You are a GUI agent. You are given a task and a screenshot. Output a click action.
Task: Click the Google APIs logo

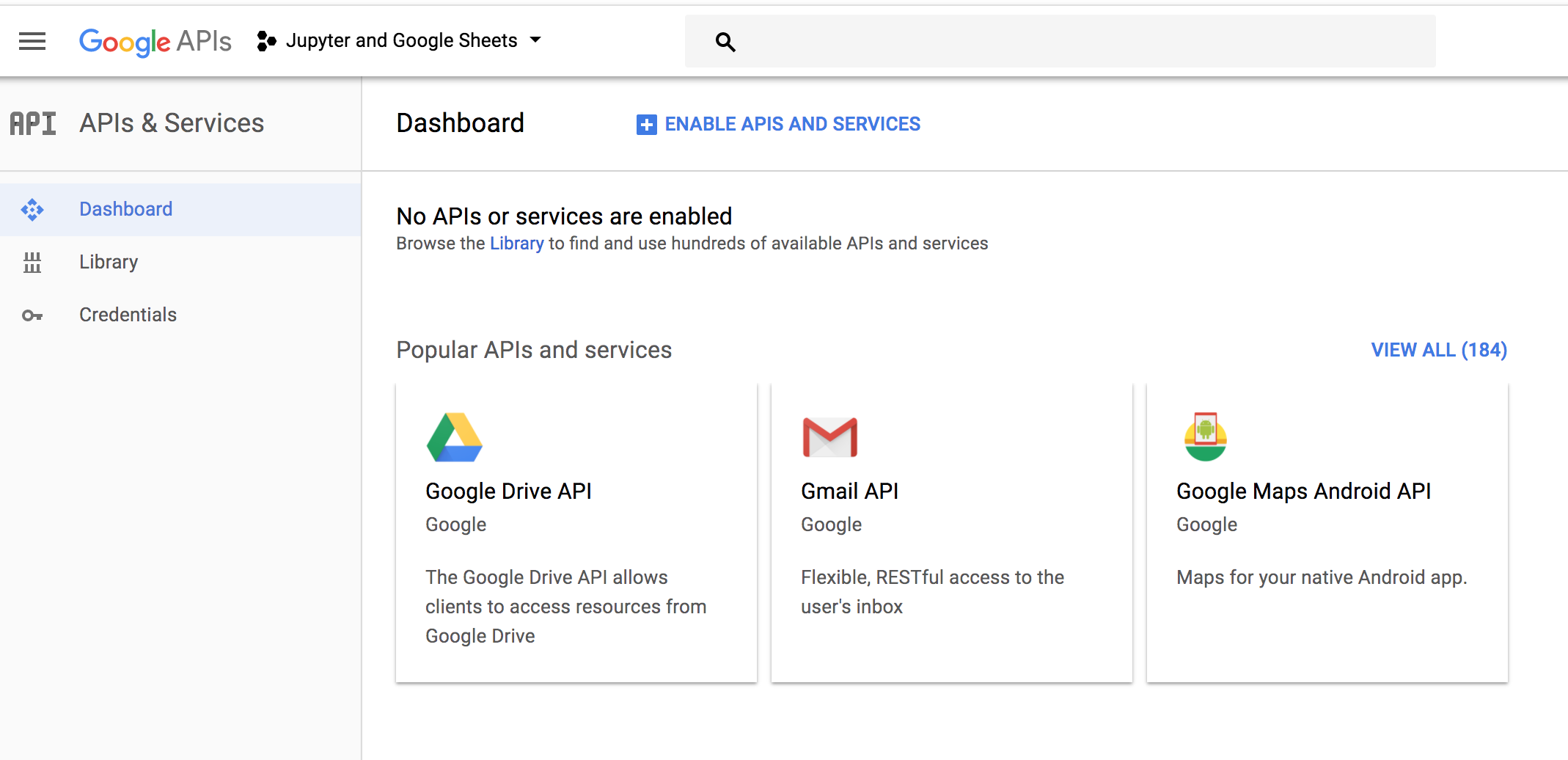(x=155, y=42)
